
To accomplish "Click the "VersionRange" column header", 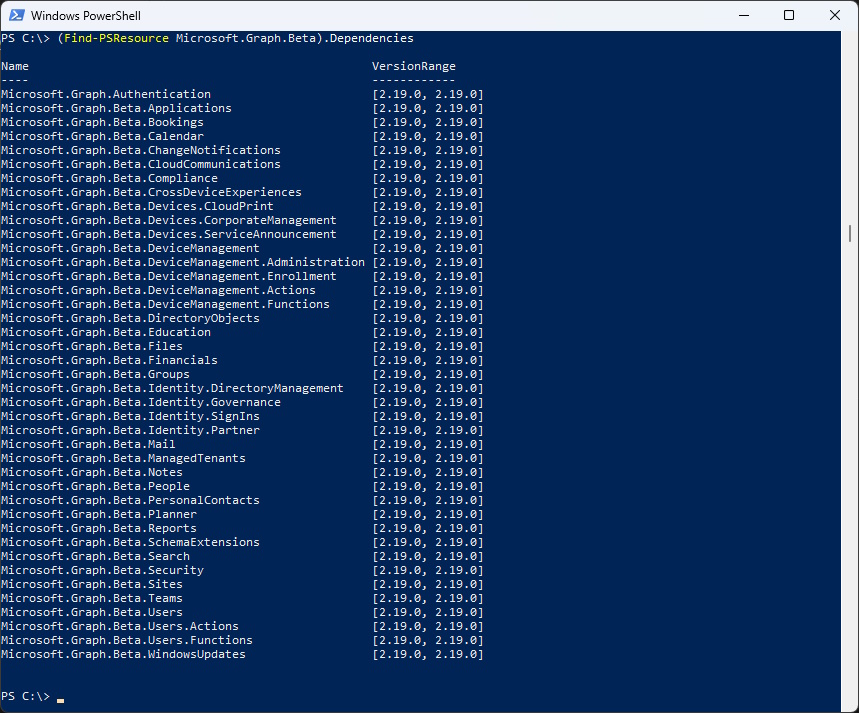I will (x=413, y=66).
